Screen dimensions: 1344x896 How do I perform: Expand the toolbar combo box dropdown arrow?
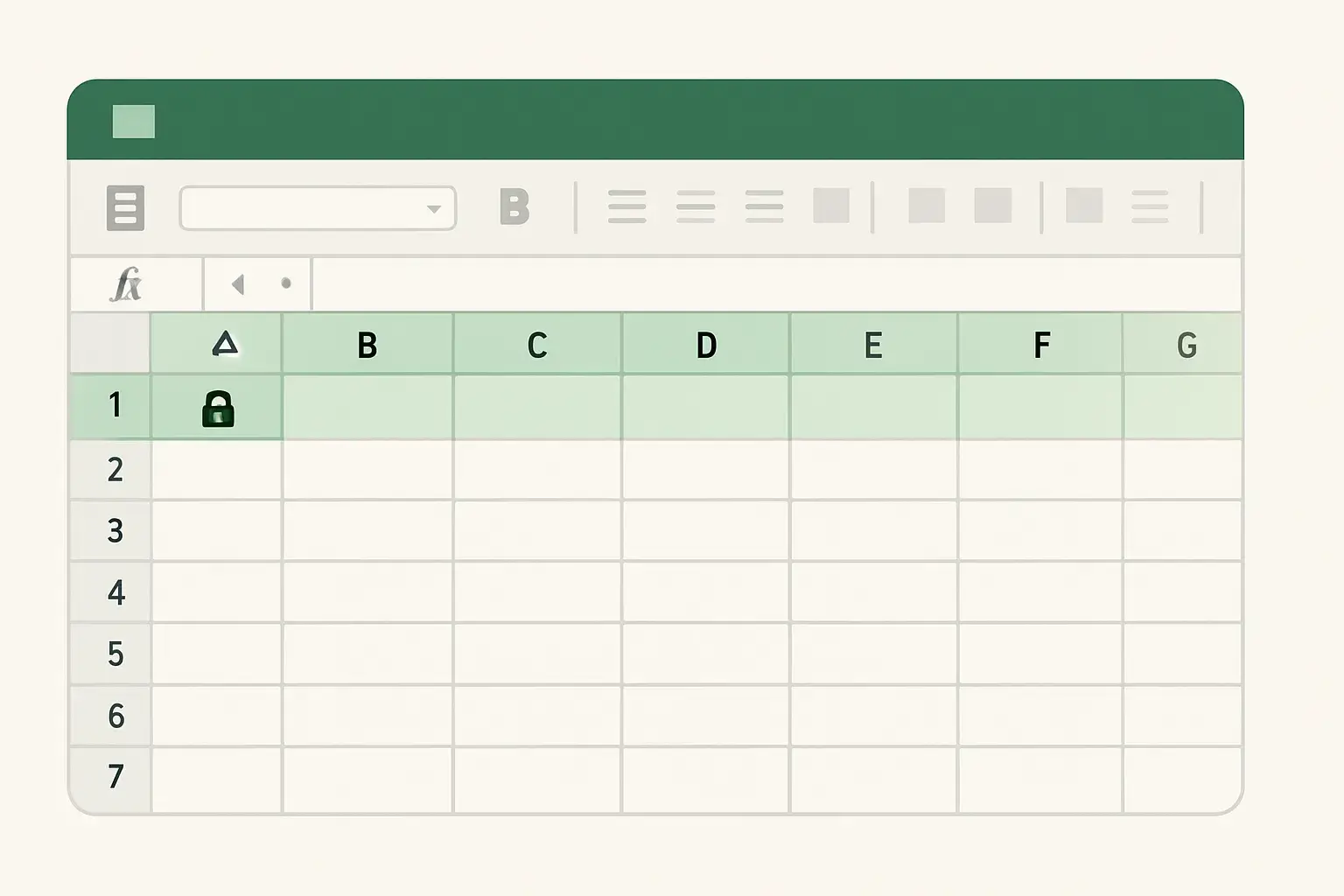click(x=433, y=208)
